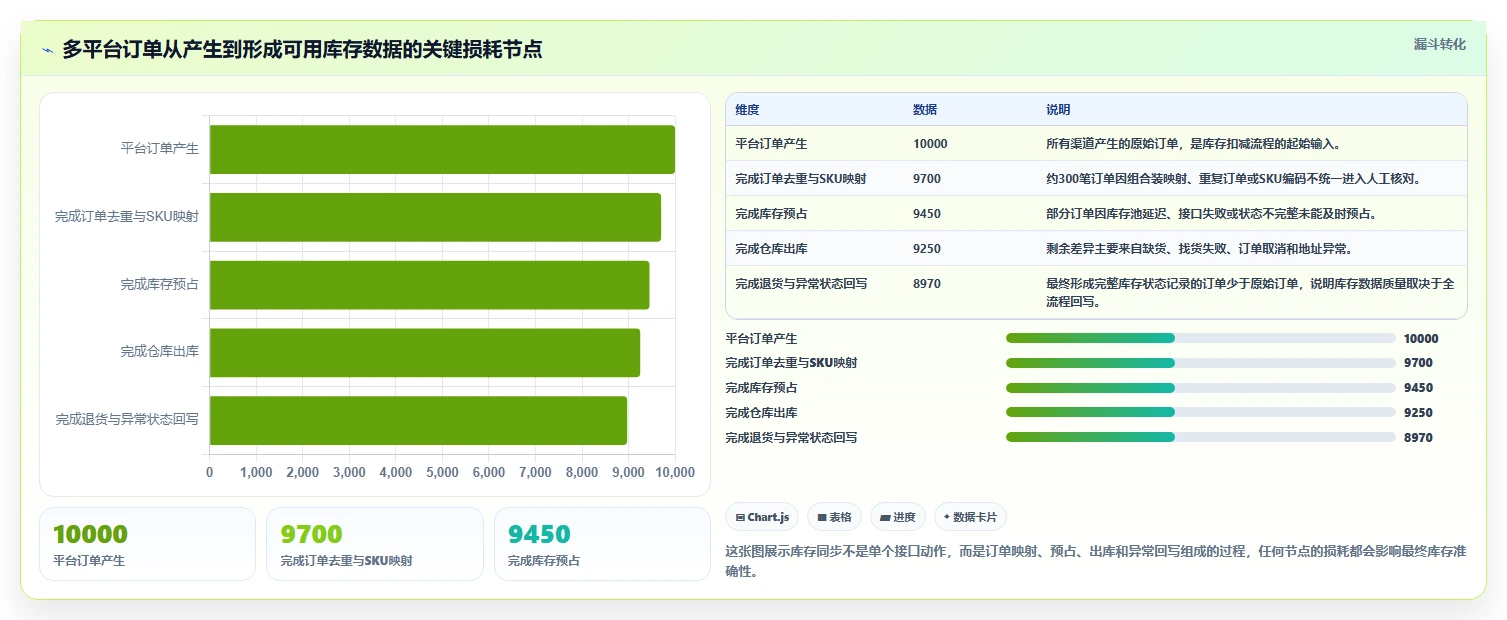Click the 维度 column header
This screenshot has height=620, width=1507.
[x=747, y=110]
